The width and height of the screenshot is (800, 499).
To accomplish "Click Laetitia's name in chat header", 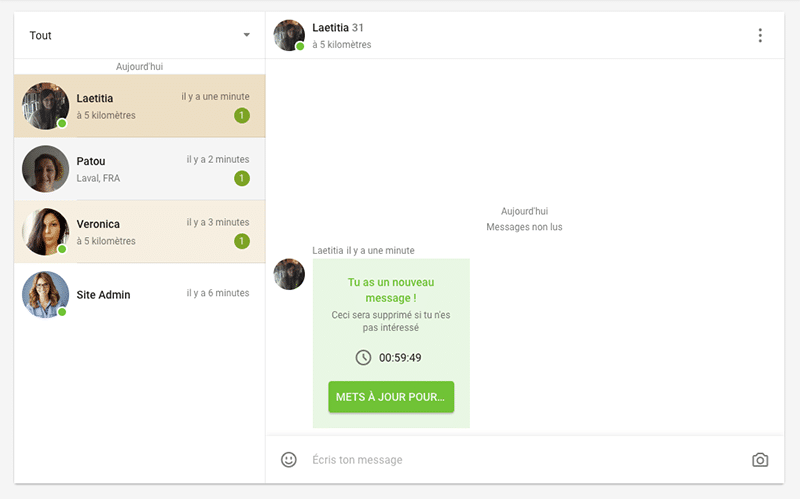I will (x=330, y=28).
